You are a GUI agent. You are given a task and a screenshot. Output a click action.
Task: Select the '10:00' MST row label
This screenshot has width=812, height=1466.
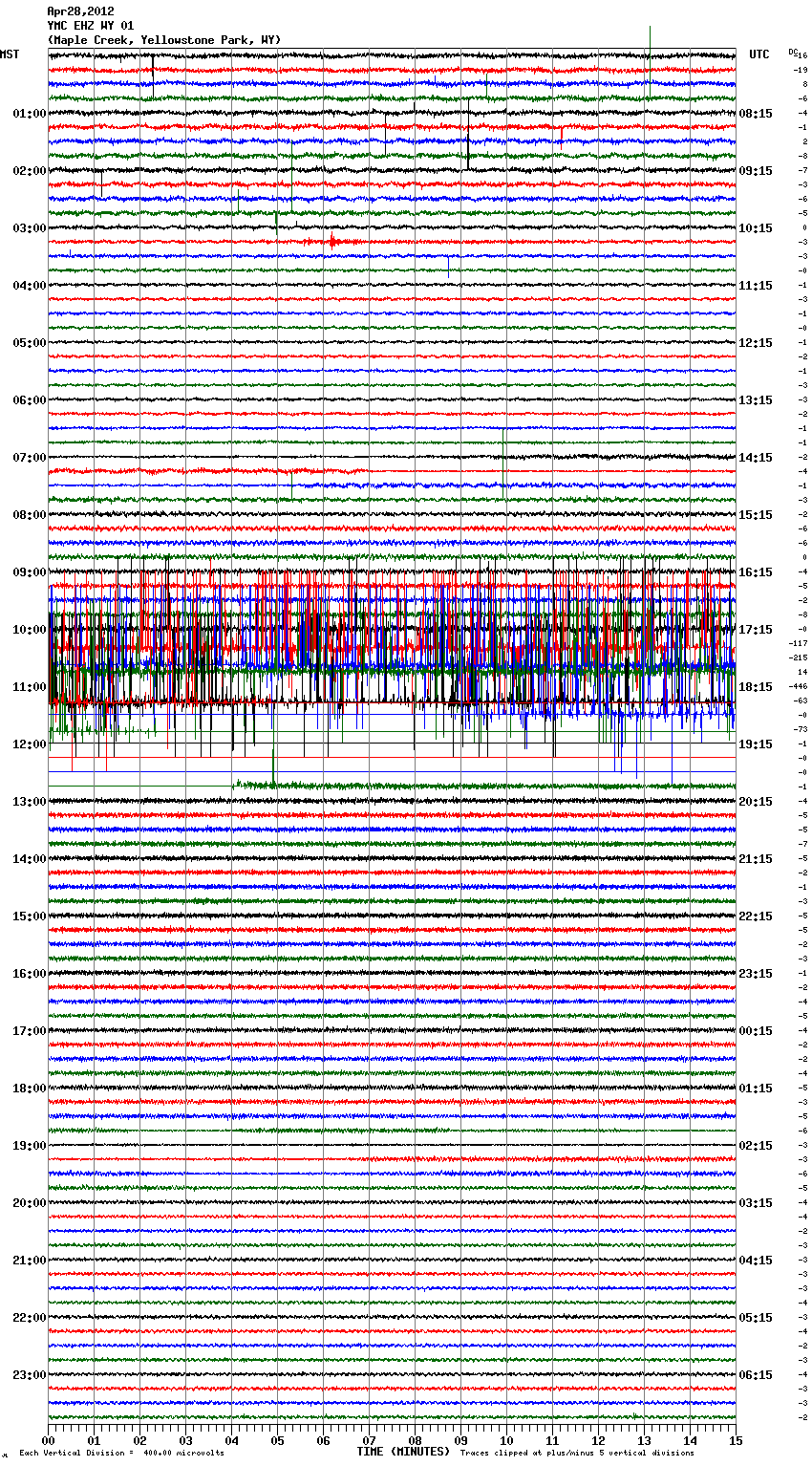click(30, 630)
